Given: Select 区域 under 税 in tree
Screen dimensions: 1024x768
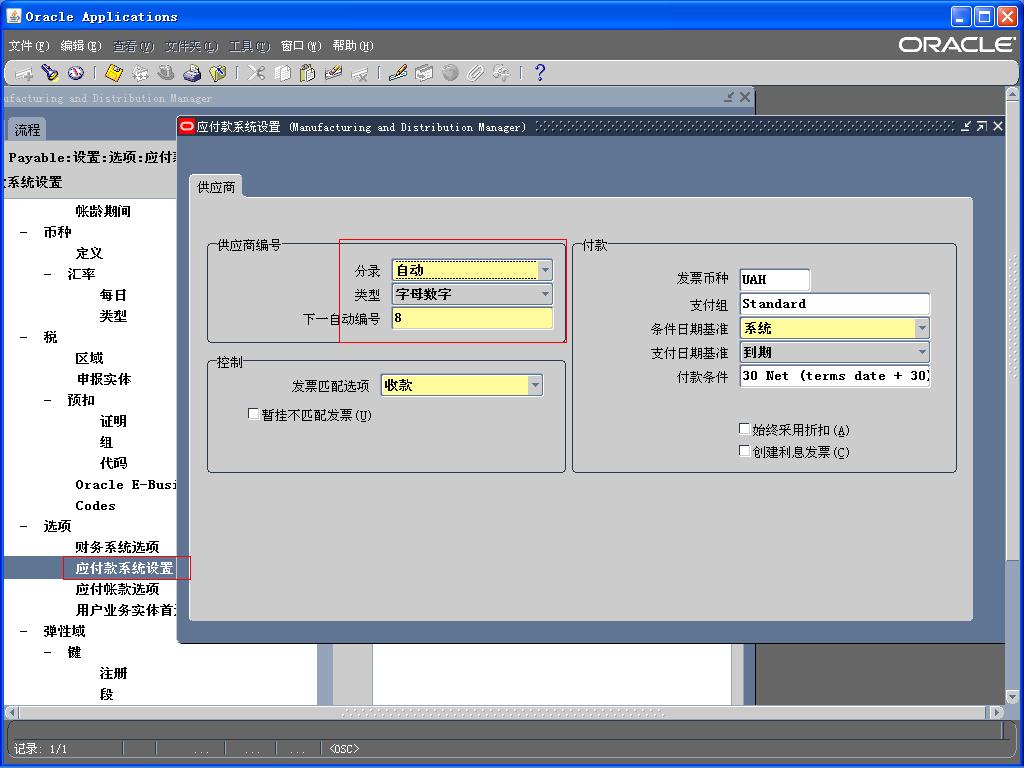Looking at the screenshot, I should (x=89, y=359).
